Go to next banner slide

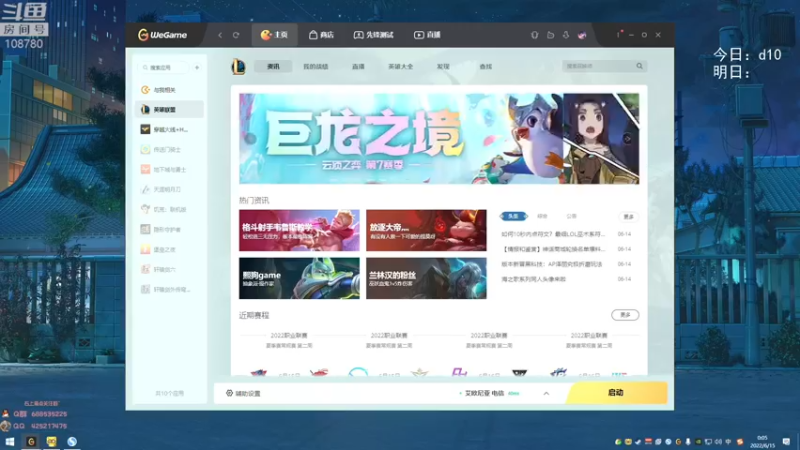pos(627,138)
